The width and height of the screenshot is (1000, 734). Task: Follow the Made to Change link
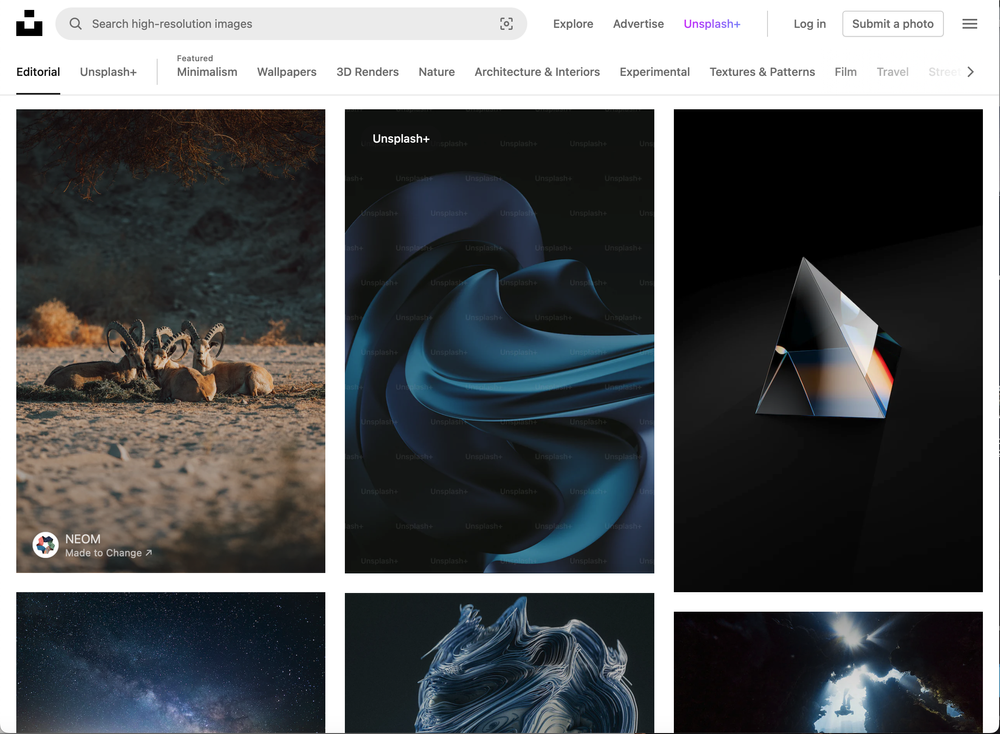(x=108, y=553)
